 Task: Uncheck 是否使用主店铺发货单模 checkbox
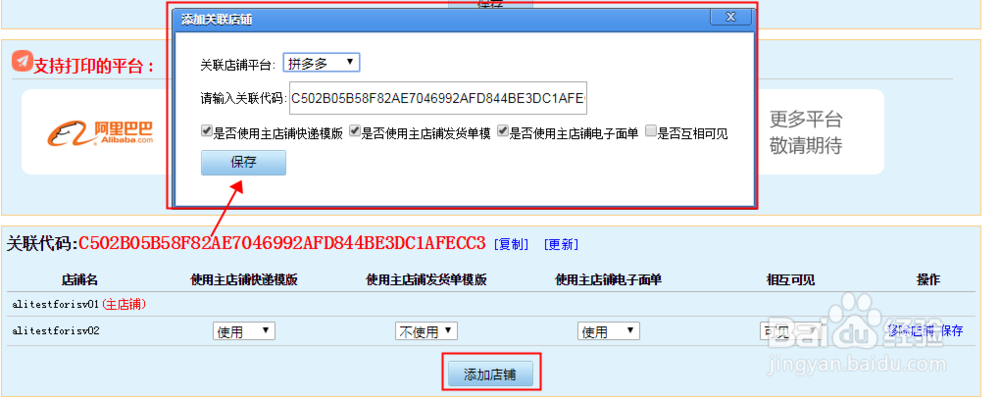[355, 131]
